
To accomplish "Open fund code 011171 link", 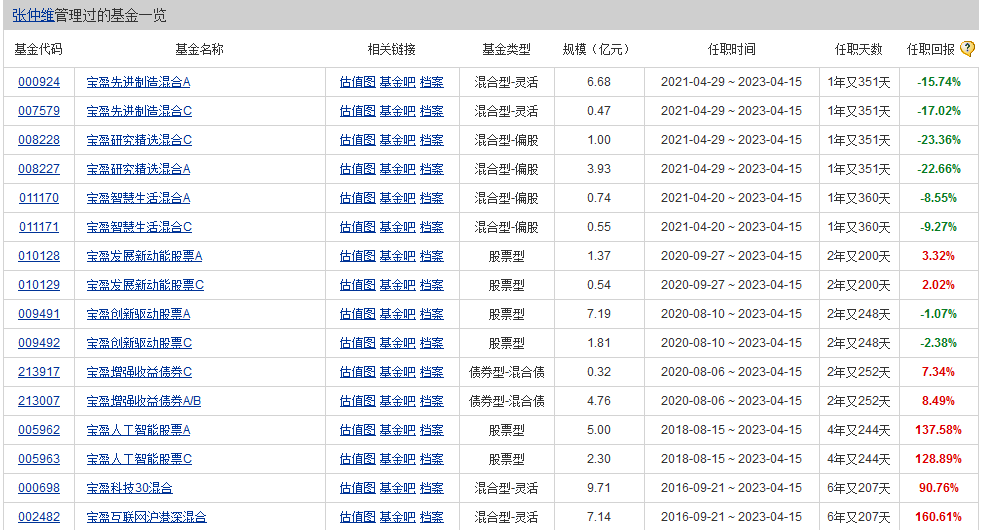I will click(x=39, y=227).
